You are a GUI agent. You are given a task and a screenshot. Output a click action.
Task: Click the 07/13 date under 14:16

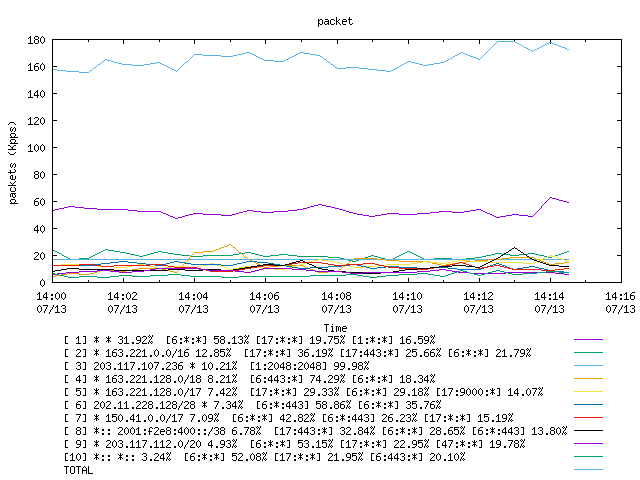[620, 309]
